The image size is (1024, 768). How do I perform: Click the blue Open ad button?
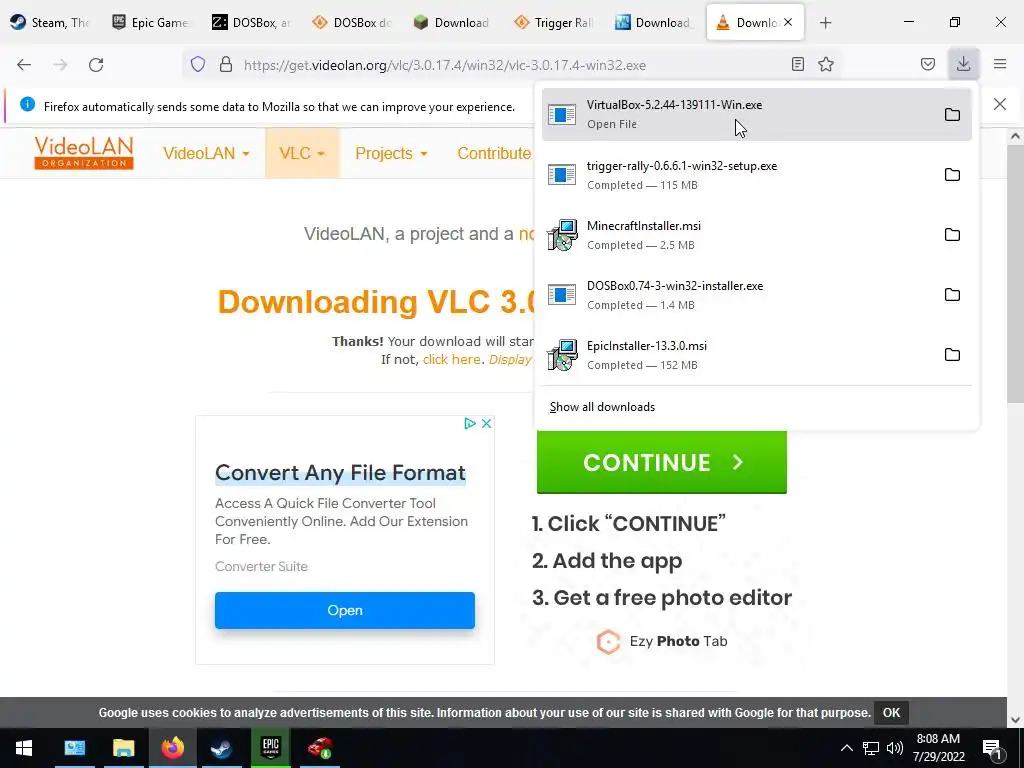tap(345, 611)
